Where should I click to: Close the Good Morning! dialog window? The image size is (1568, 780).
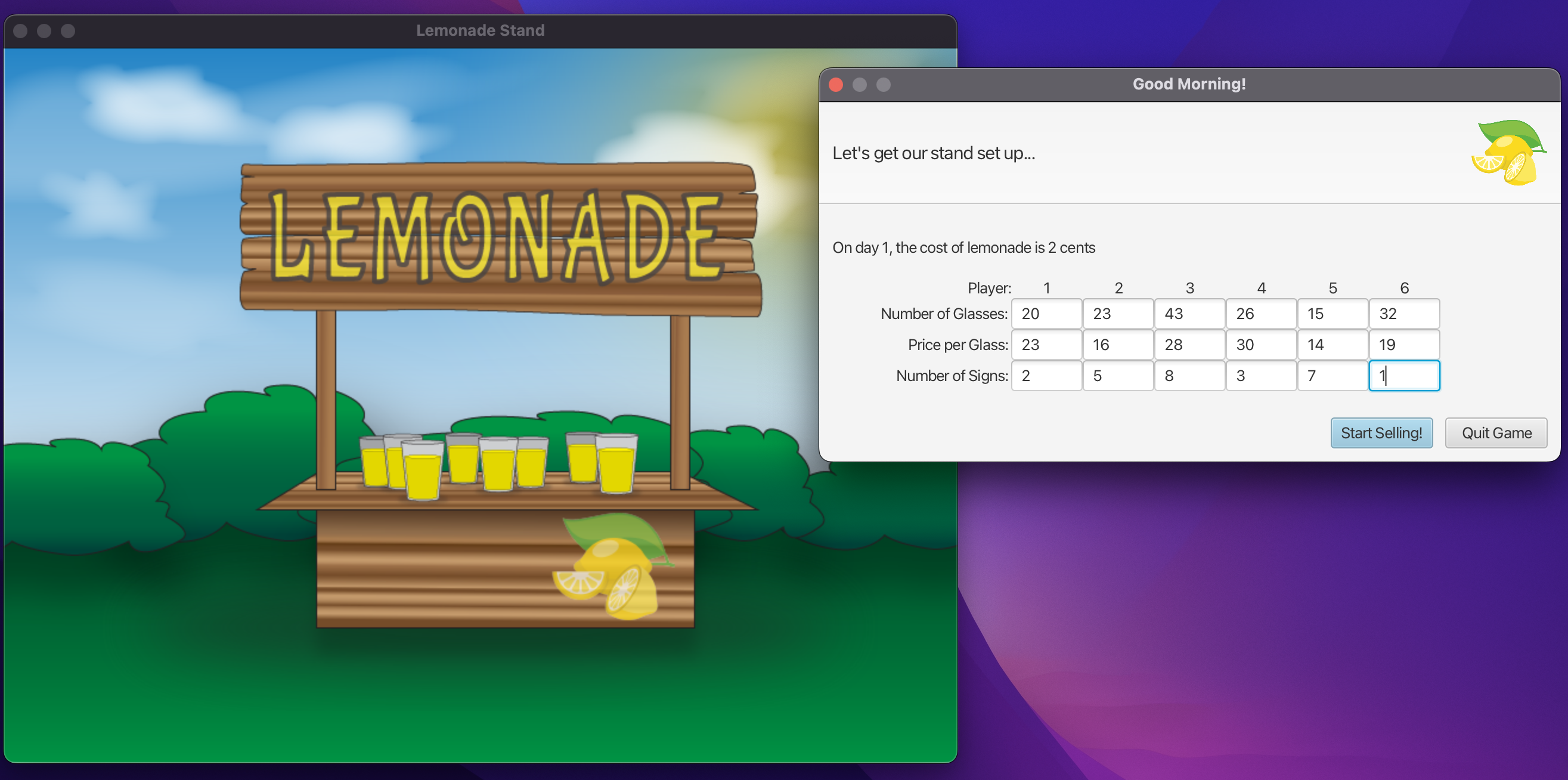tap(836, 85)
